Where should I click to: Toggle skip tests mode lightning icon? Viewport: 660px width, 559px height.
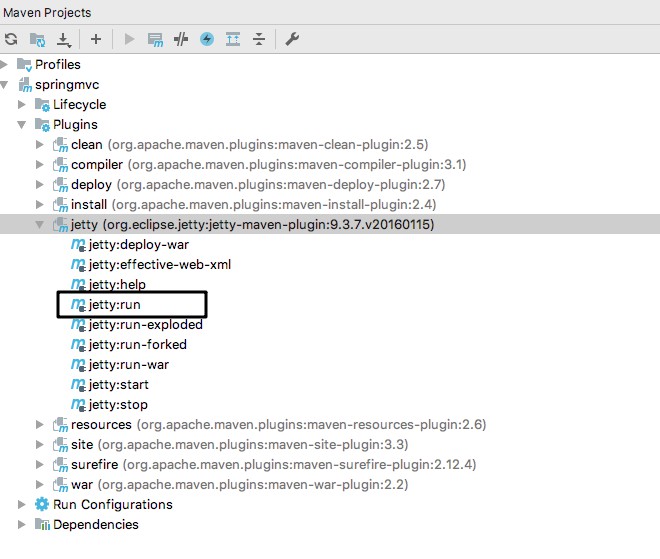point(207,39)
